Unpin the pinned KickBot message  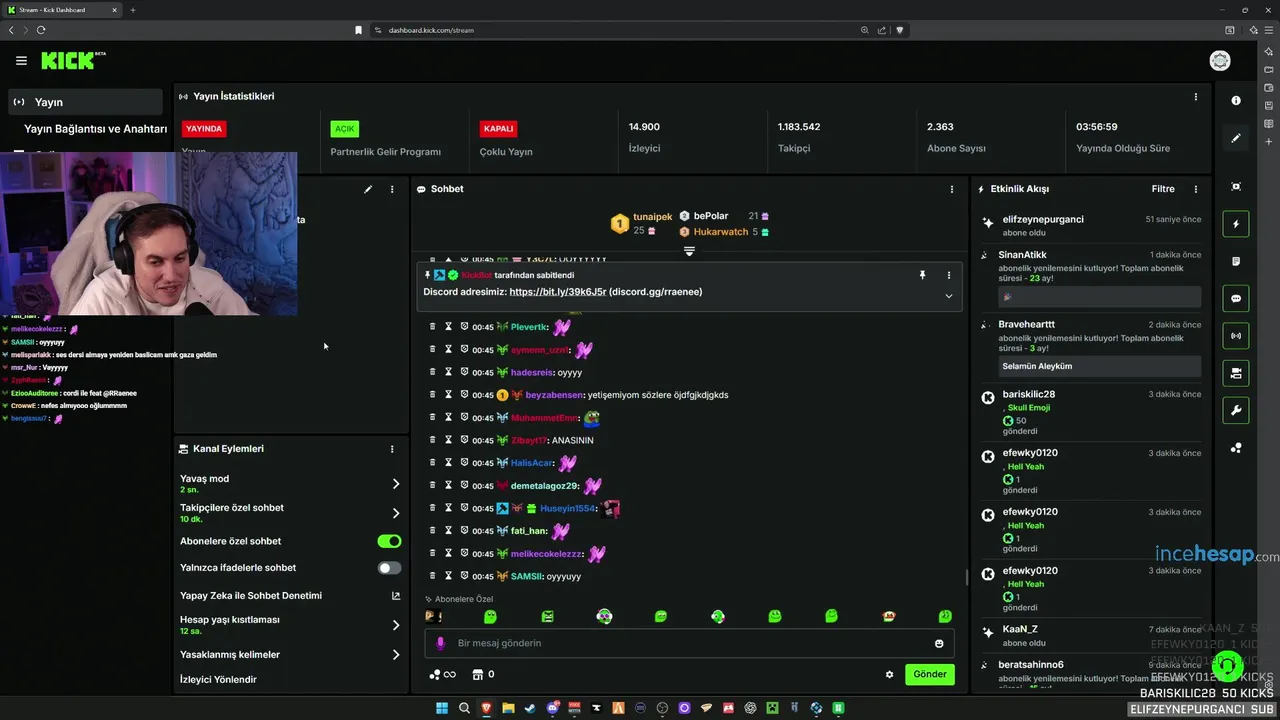coord(922,275)
